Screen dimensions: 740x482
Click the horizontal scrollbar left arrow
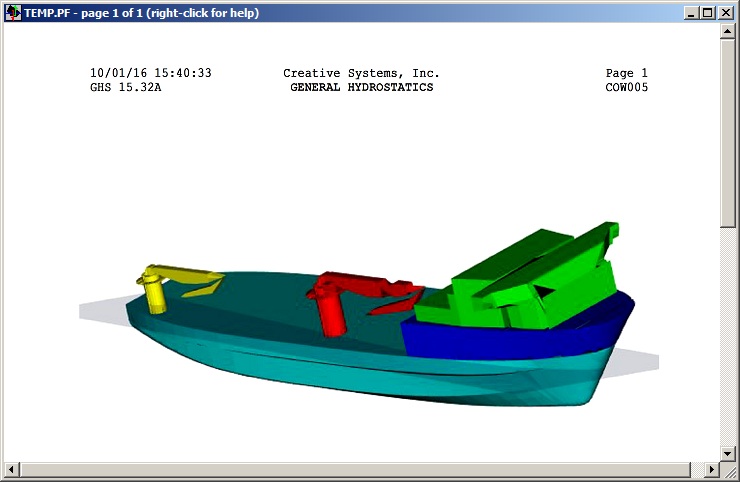tap(11, 469)
